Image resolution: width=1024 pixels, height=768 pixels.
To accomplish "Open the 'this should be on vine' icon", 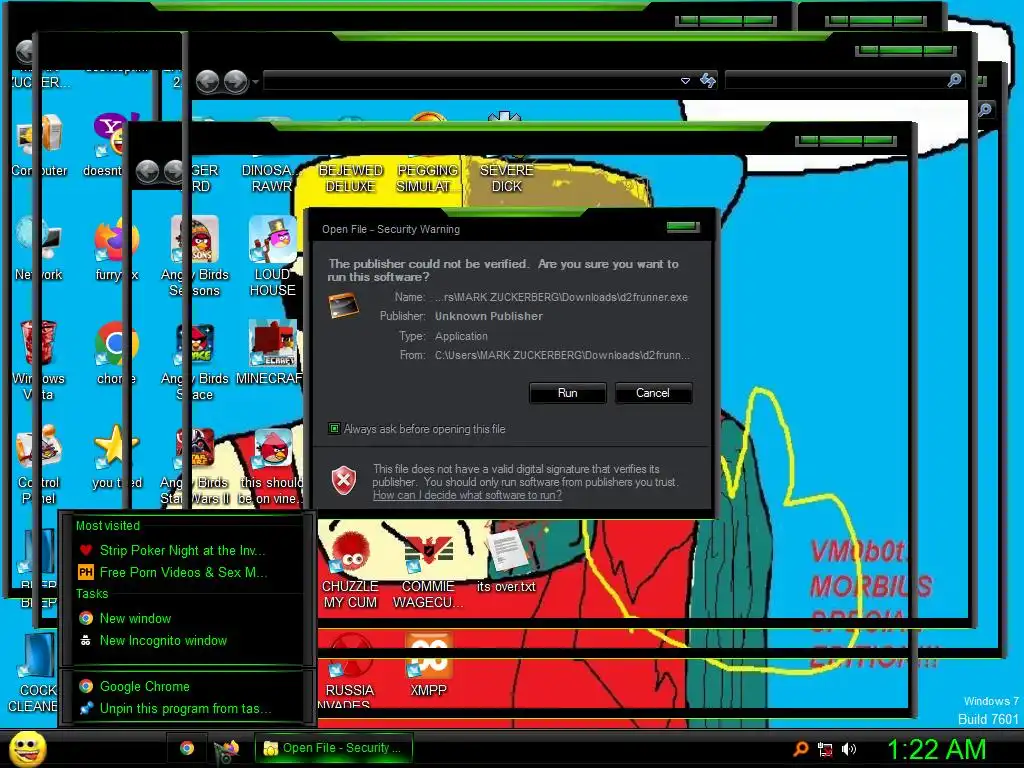I will [271, 465].
